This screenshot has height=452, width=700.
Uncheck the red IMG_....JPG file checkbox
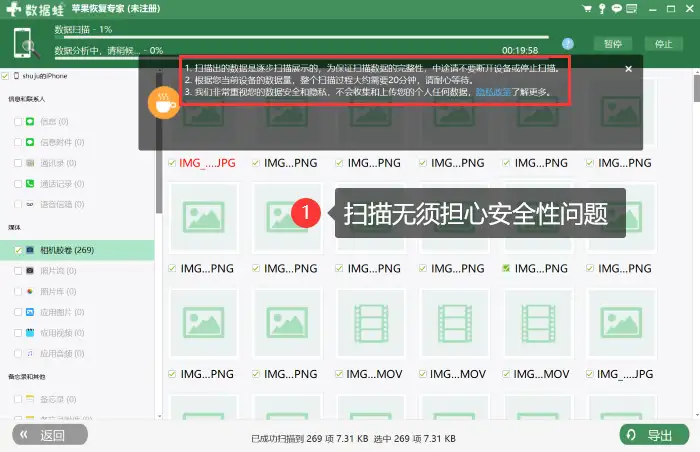coord(172,163)
